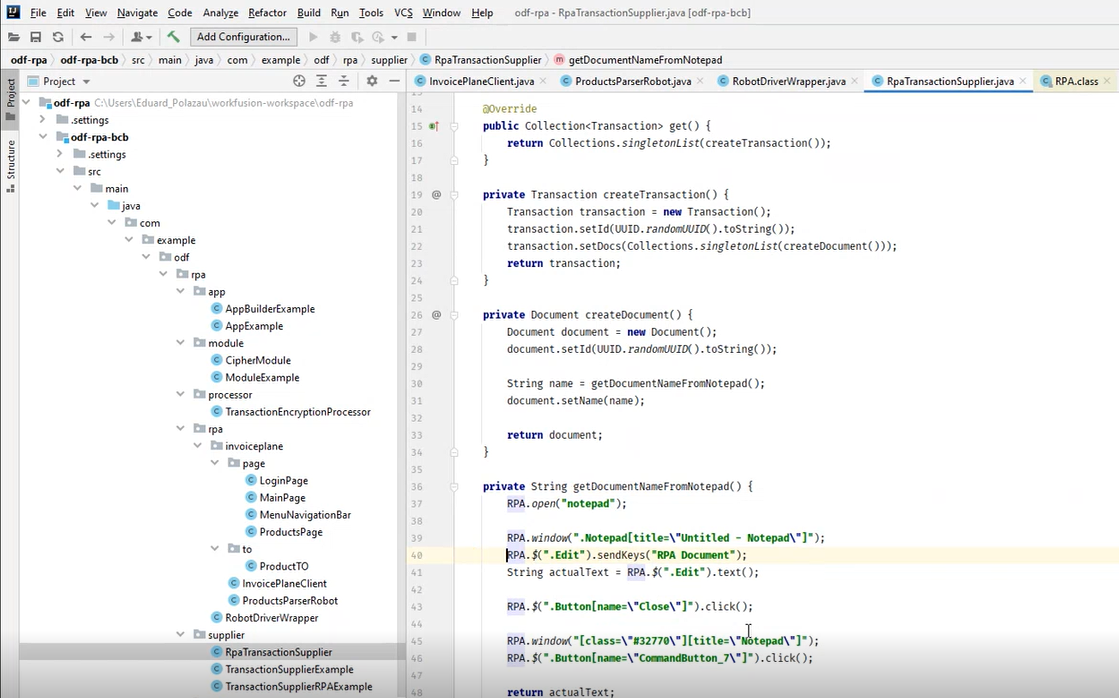1119x698 pixels.
Task: Collapse the app package
Action: pyautogui.click(x=181, y=291)
